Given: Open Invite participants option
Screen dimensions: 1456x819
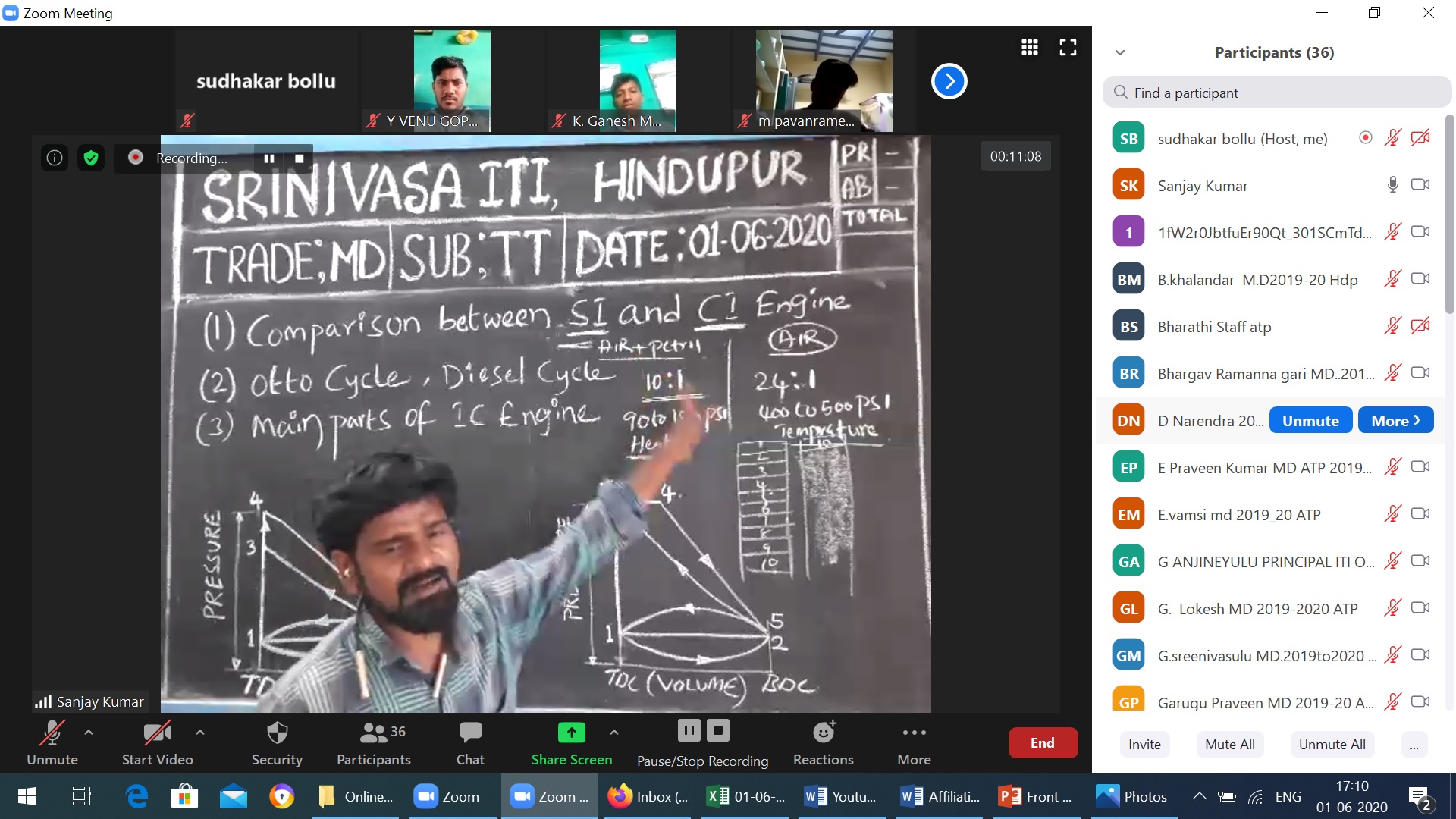Looking at the screenshot, I should (x=1143, y=743).
